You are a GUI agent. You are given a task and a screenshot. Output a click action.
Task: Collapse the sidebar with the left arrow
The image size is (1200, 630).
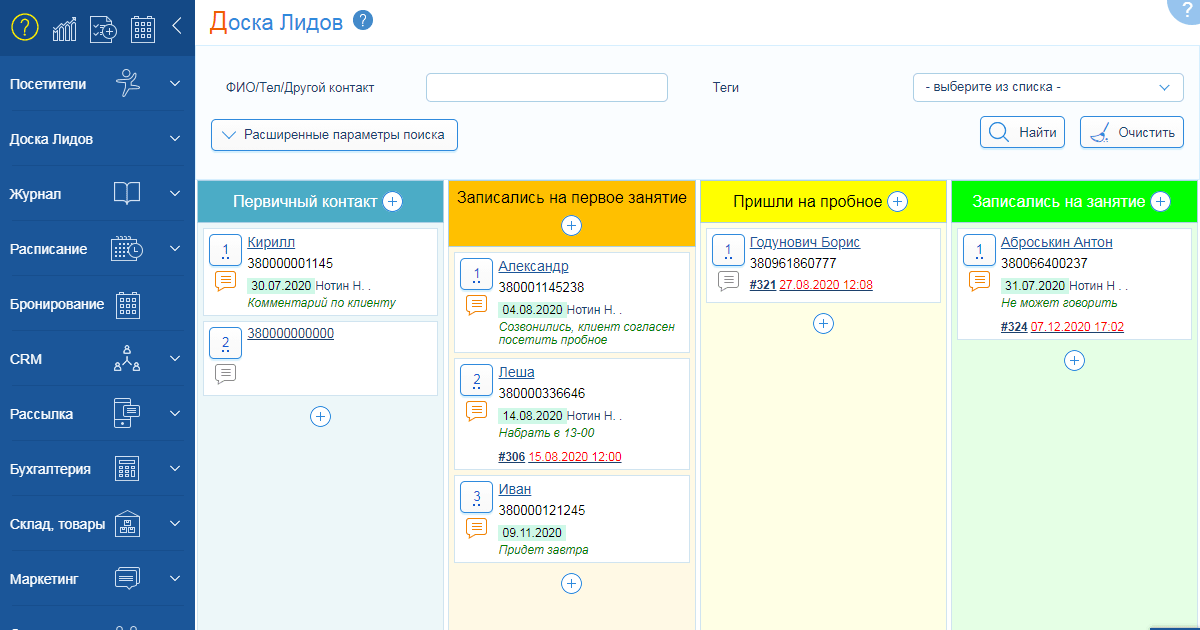click(177, 27)
